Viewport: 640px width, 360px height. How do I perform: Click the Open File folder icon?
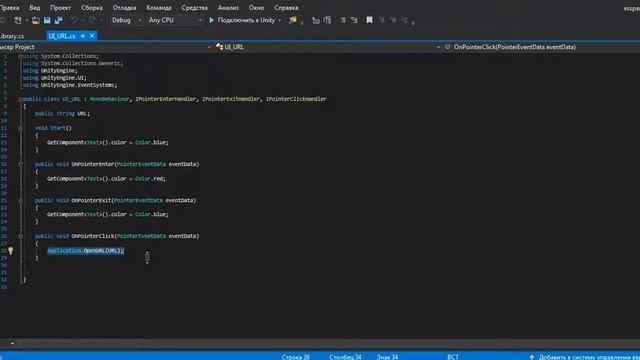pos(36,20)
